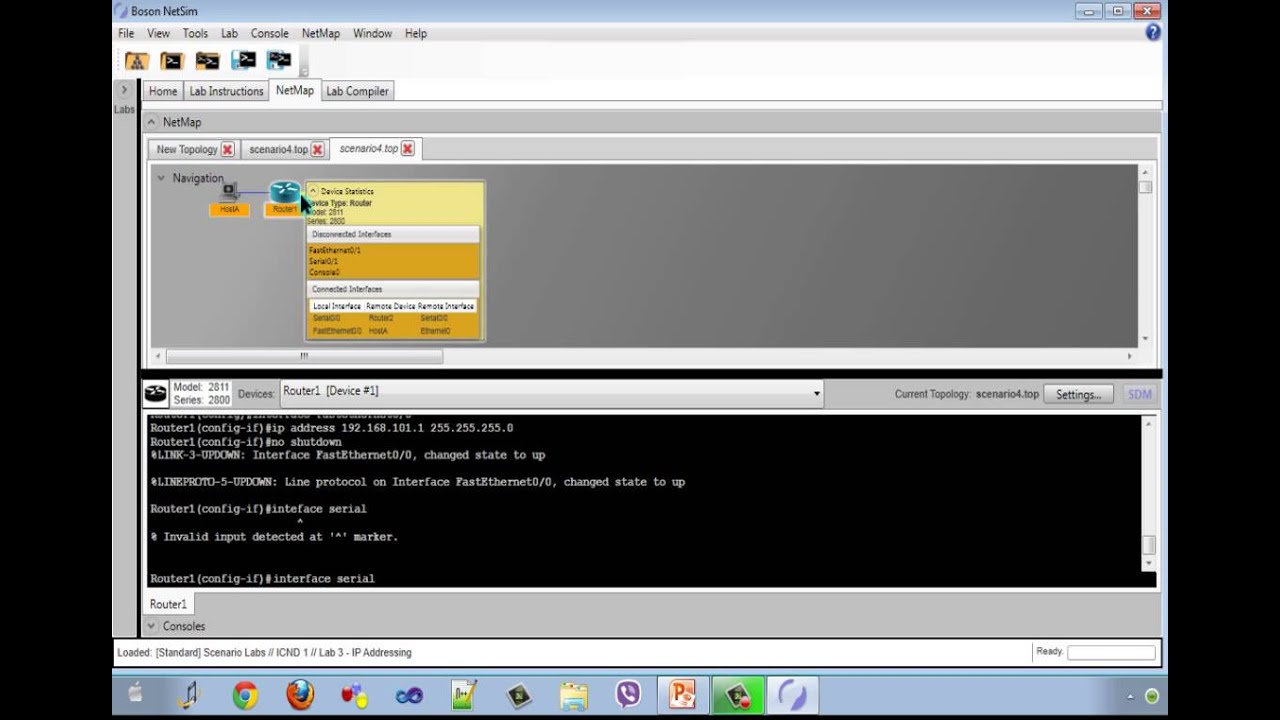This screenshot has height=720, width=1280.
Task: Open the Lab menu
Action: pos(229,33)
